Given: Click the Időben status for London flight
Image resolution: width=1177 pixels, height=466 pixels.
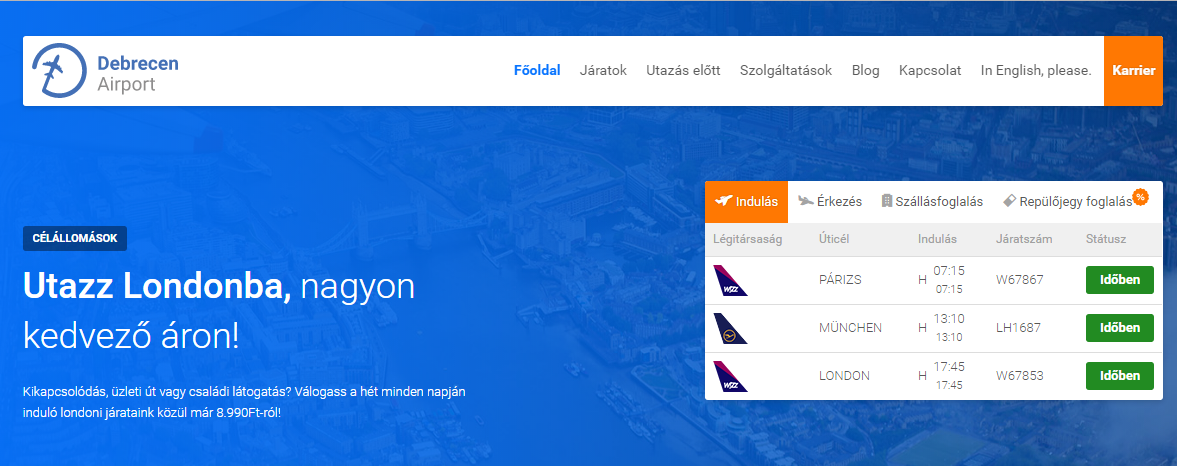Looking at the screenshot, I should [1119, 376].
